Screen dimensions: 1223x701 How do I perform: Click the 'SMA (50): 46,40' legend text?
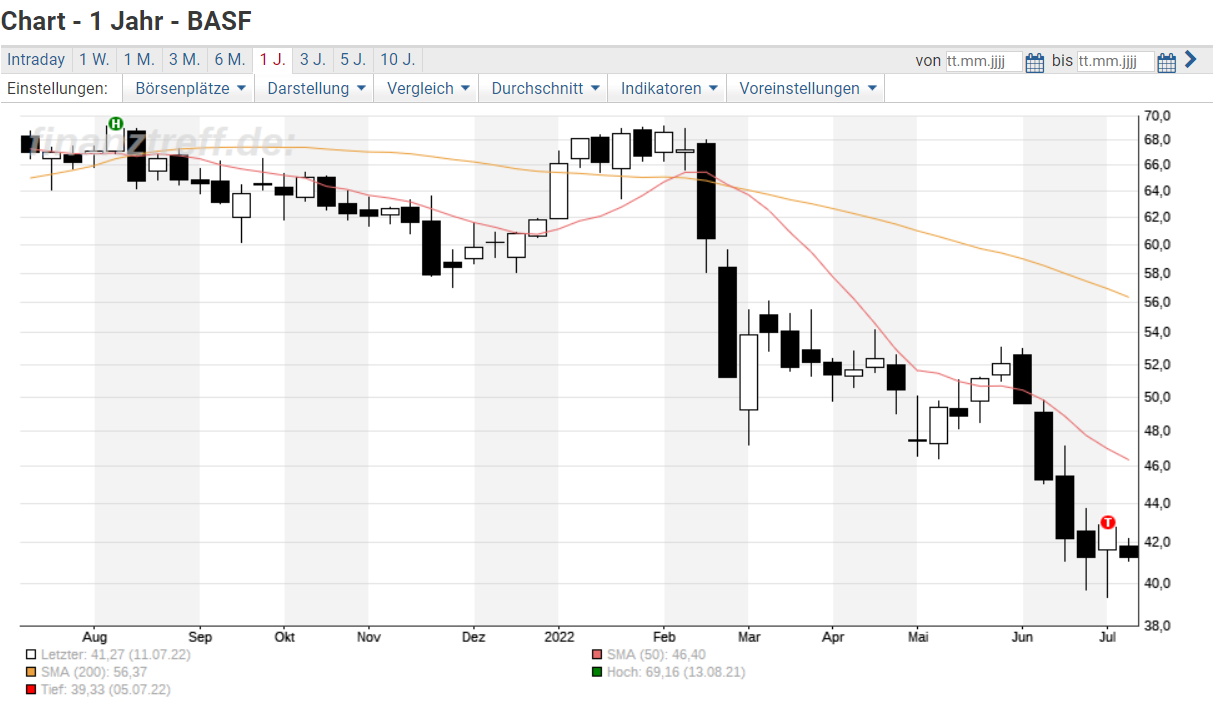pyautogui.click(x=656, y=655)
